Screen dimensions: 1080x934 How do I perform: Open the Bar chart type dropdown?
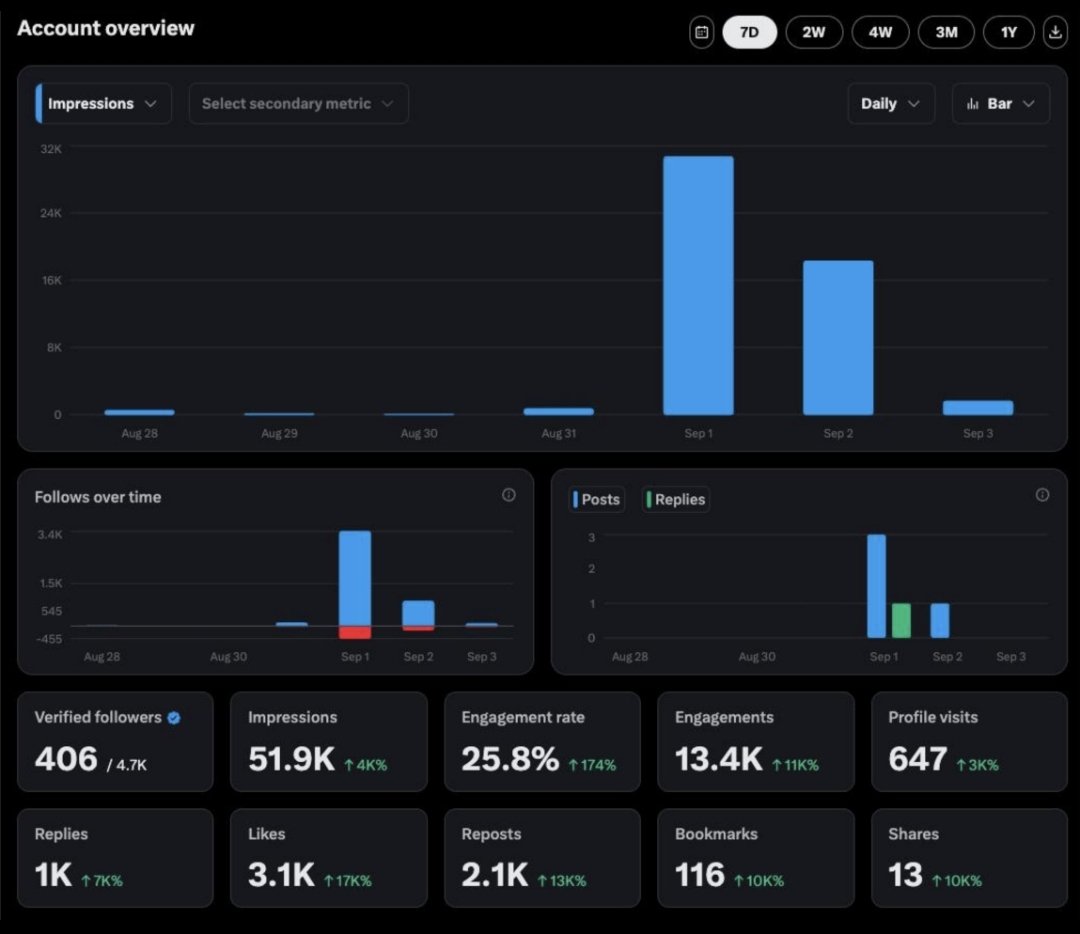pyautogui.click(x=1000, y=103)
